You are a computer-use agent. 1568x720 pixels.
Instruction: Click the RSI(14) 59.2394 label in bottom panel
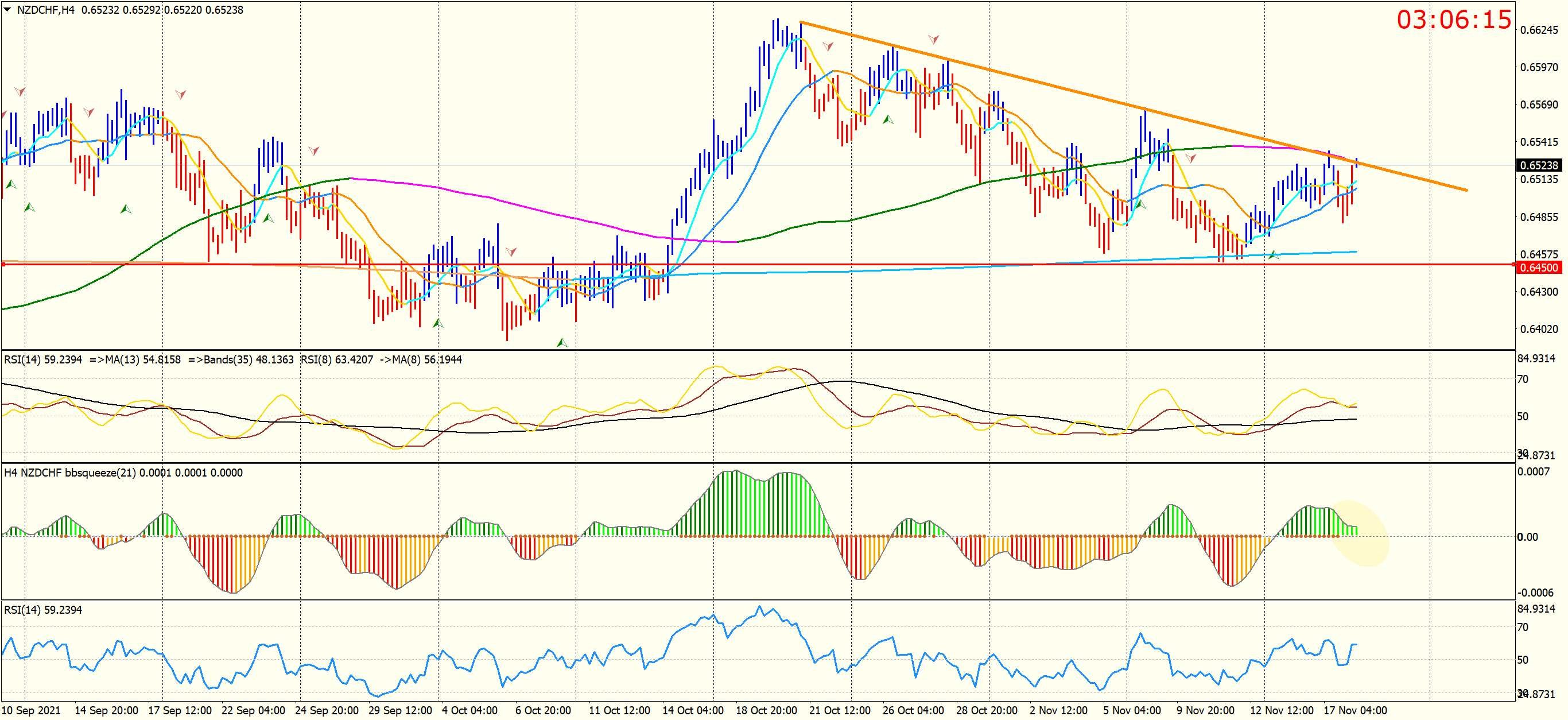[x=42, y=610]
